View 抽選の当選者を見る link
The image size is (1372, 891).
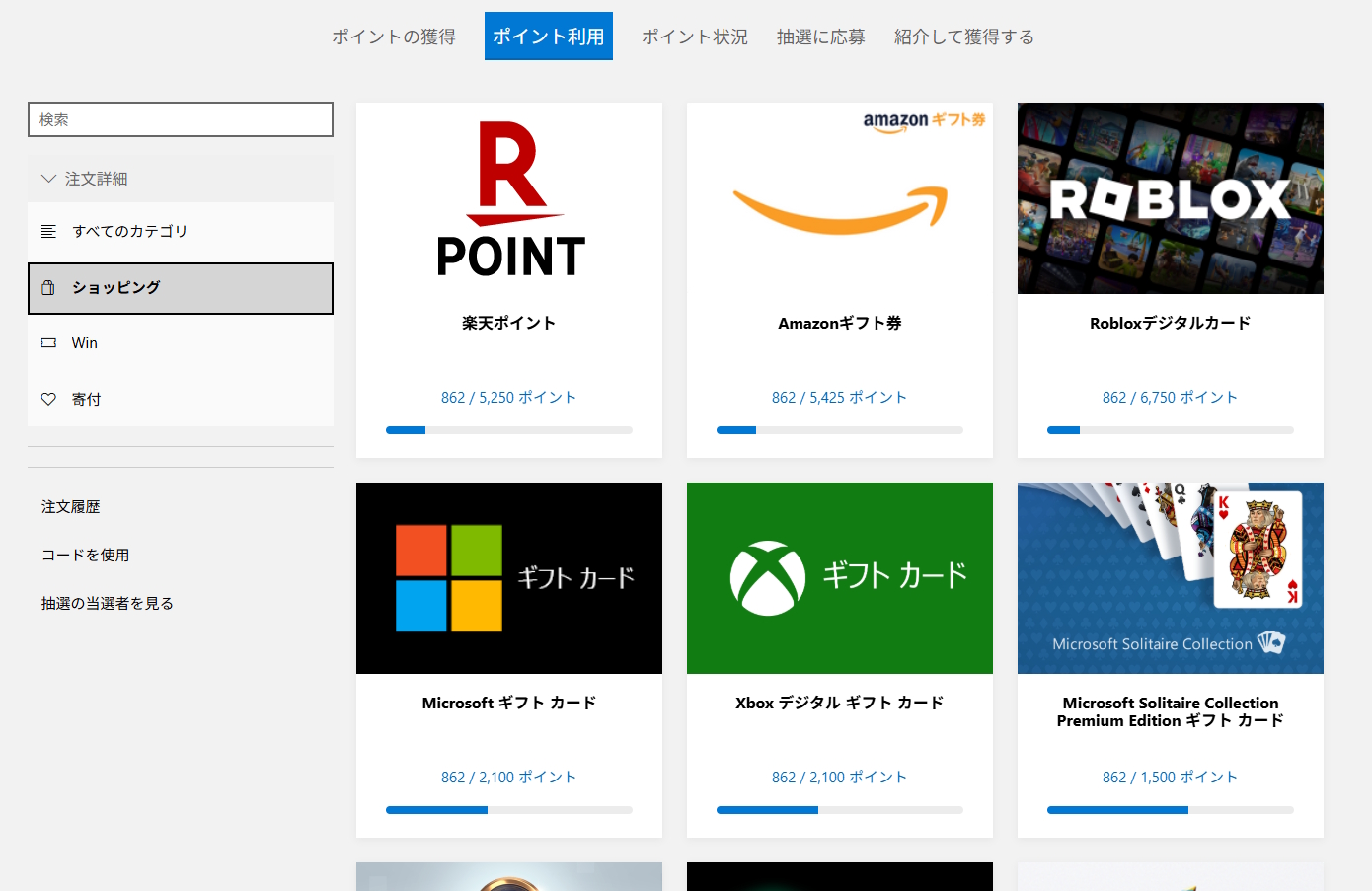108,604
